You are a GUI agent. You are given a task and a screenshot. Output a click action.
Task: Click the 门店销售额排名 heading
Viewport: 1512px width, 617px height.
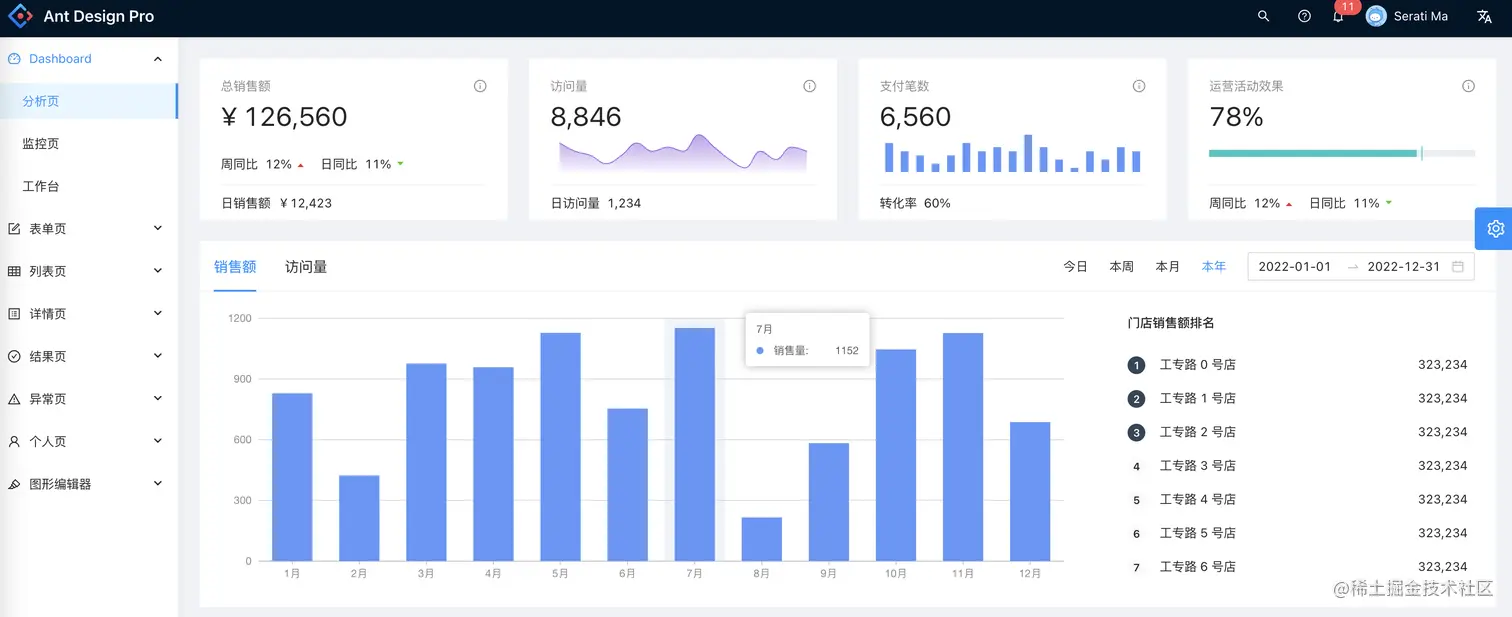1171,323
